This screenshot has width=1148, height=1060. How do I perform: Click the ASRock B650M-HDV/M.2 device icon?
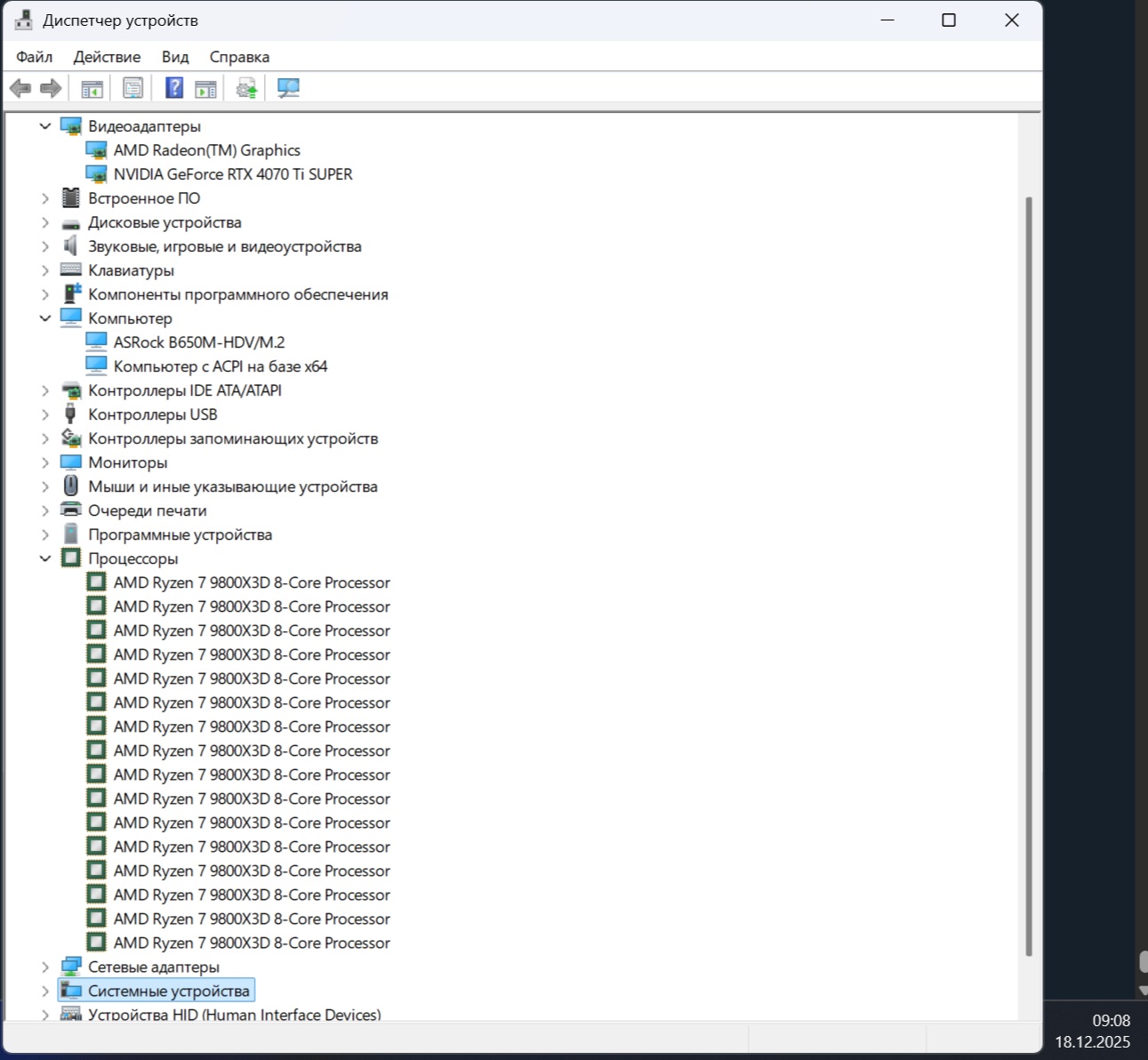pyautogui.click(x=96, y=342)
